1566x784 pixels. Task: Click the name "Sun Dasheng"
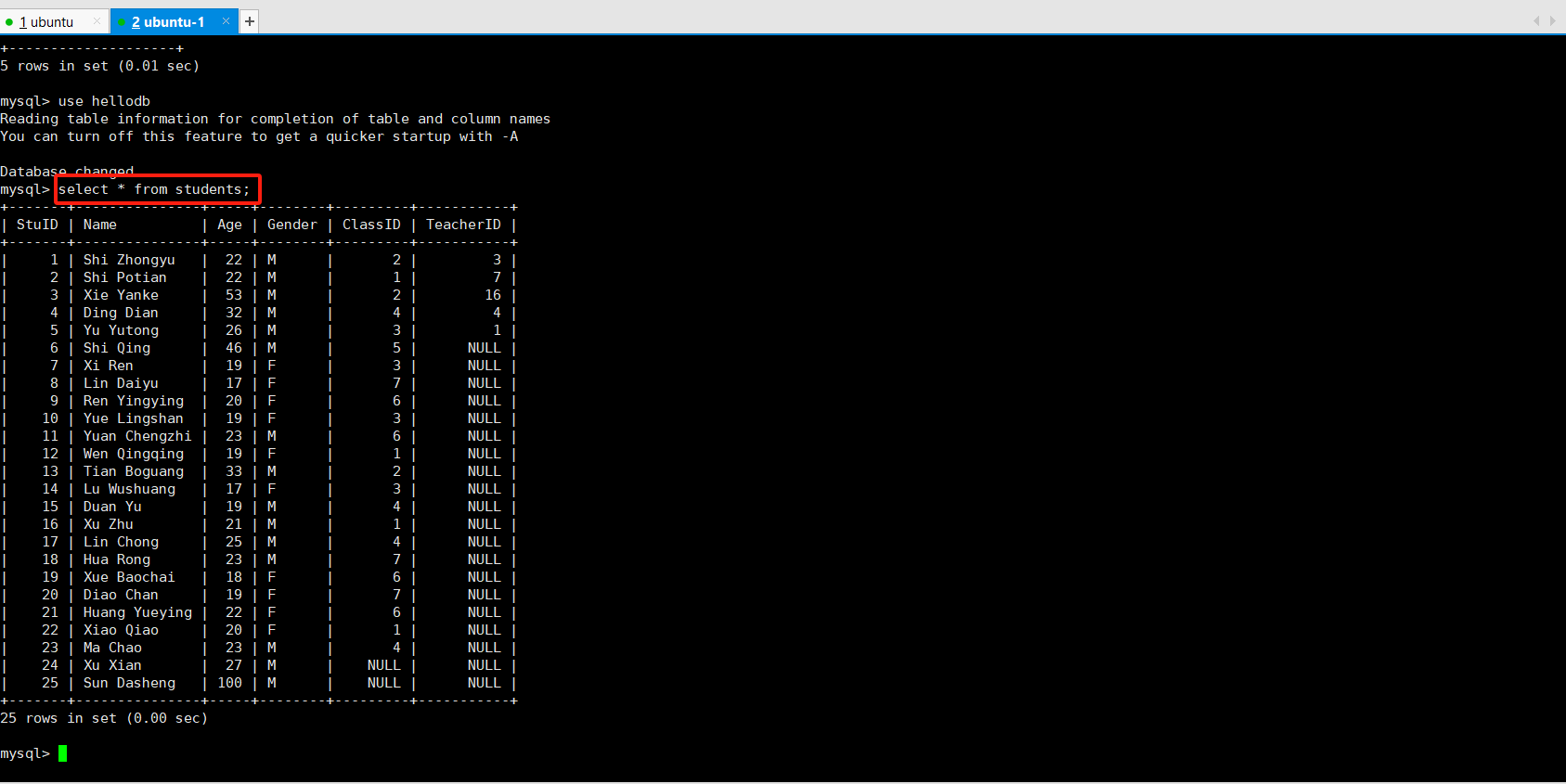[x=129, y=683]
